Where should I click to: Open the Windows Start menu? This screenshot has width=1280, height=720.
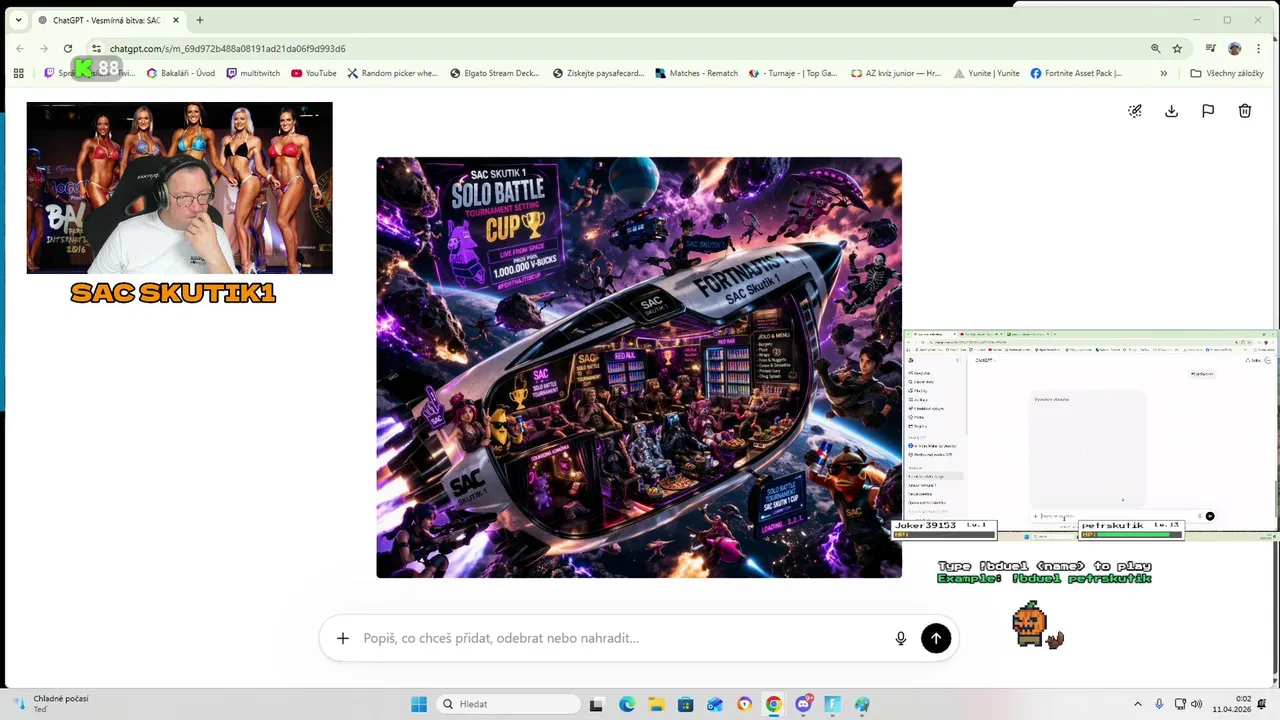coord(419,704)
